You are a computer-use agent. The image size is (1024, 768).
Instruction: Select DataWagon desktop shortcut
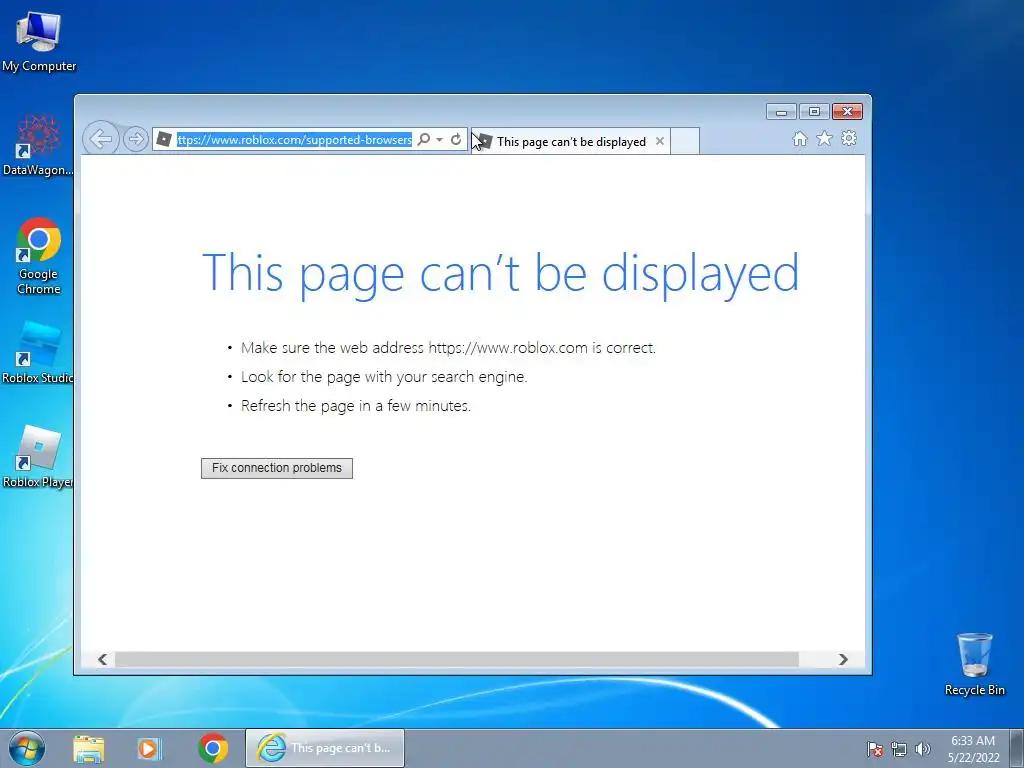pos(38,145)
